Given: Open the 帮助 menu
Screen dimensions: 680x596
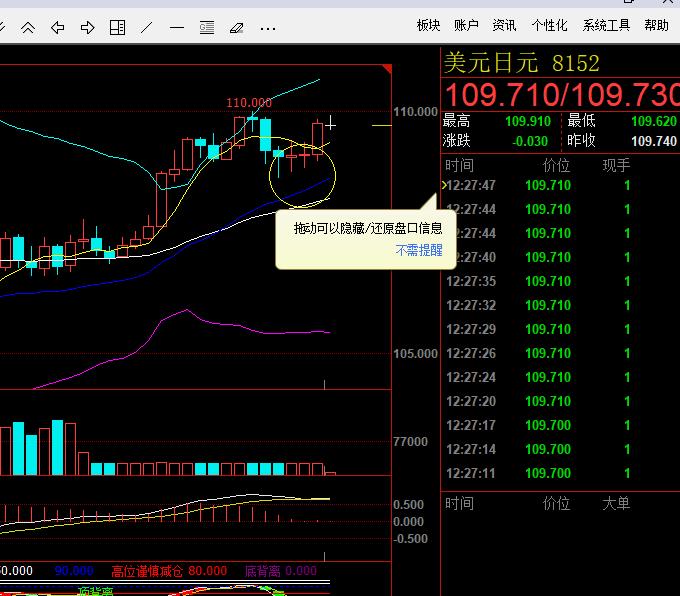Looking at the screenshot, I should 656,25.
